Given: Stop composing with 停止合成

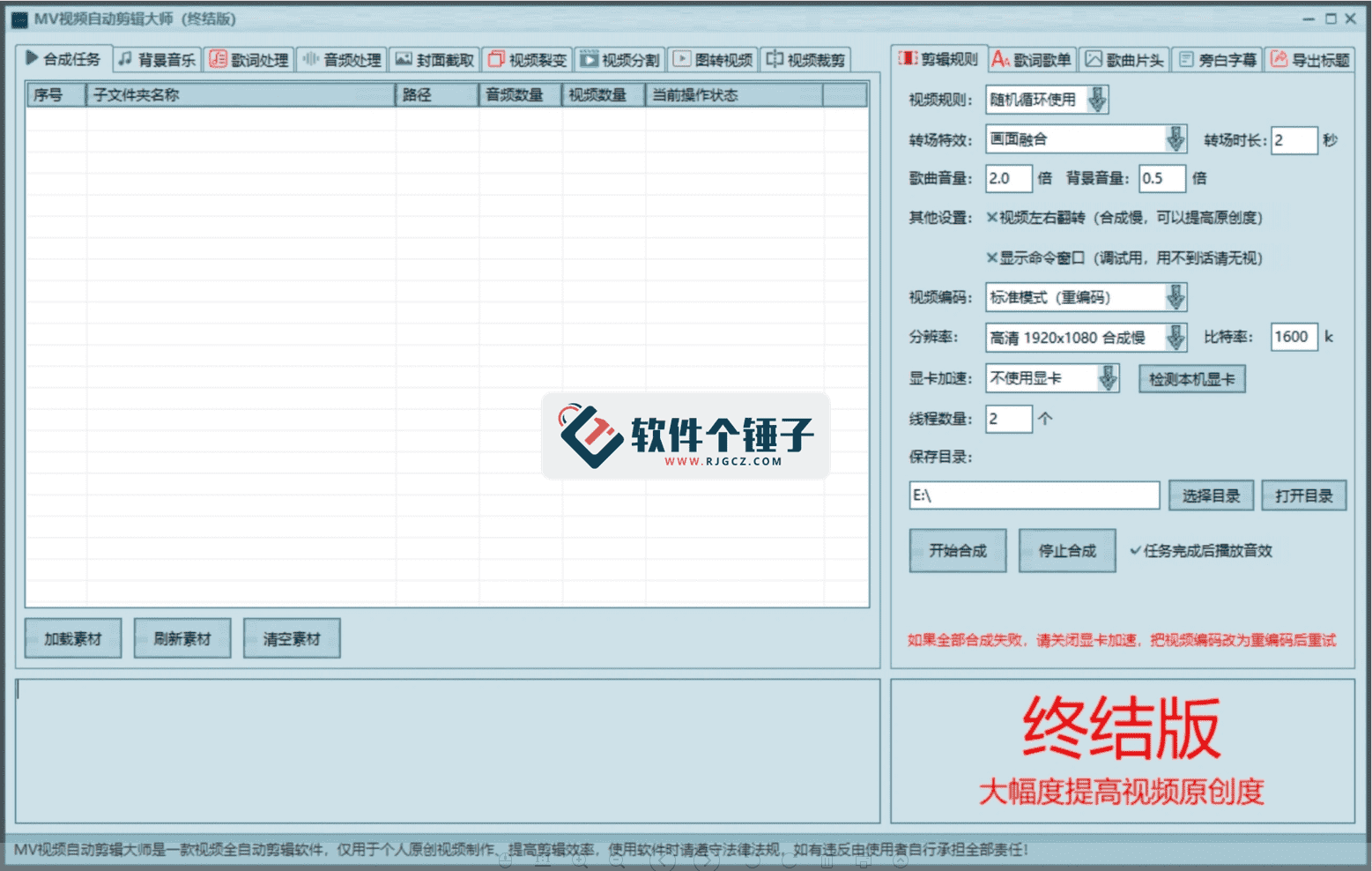Looking at the screenshot, I should click(1067, 551).
